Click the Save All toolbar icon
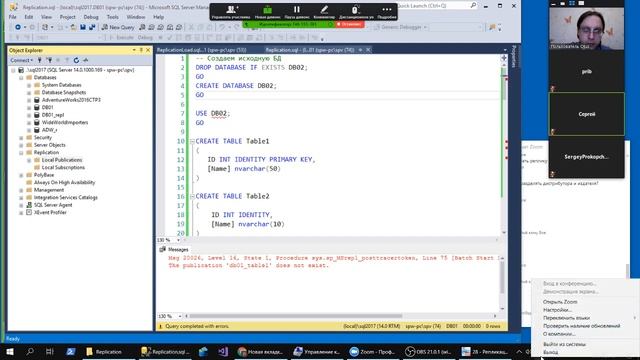 point(92,27)
